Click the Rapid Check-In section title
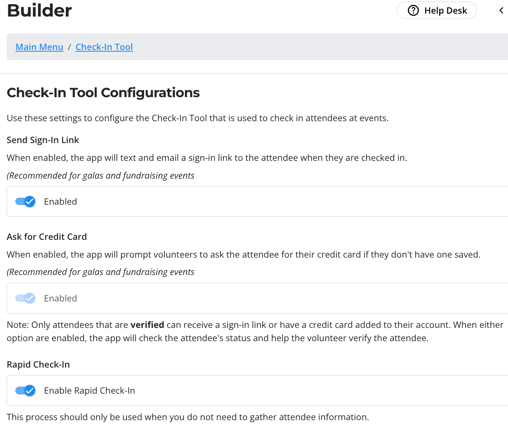This screenshot has height=435, width=508. tap(38, 365)
